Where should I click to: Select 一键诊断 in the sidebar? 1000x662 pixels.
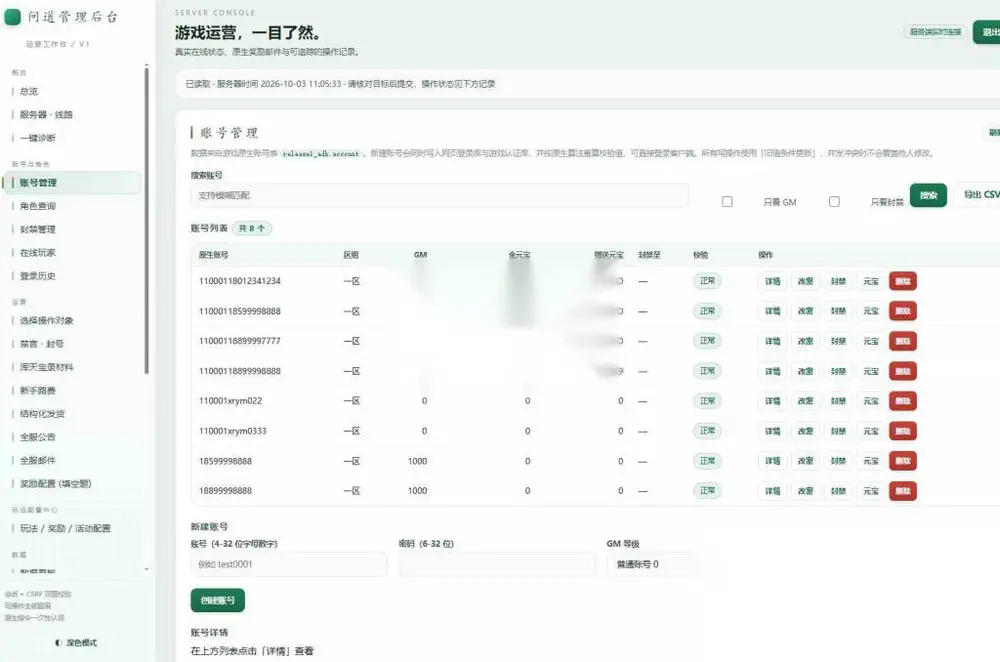(x=38, y=138)
